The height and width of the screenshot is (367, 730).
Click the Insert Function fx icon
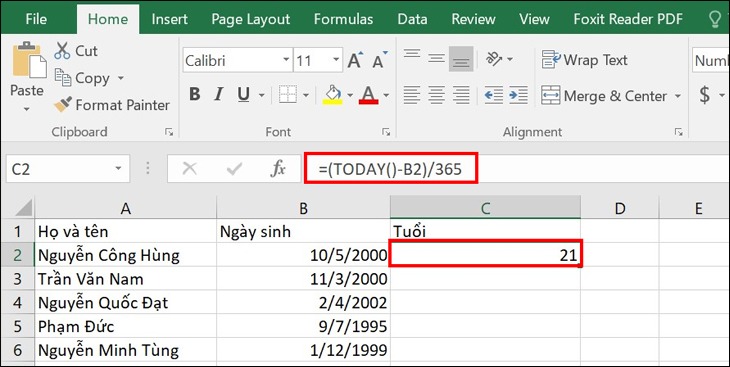[277, 169]
